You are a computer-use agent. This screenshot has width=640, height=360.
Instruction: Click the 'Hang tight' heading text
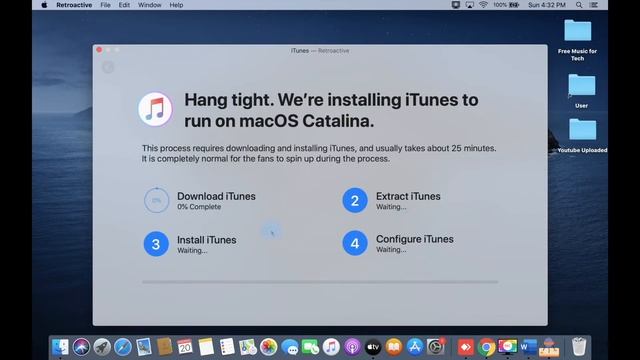[x=331, y=110]
